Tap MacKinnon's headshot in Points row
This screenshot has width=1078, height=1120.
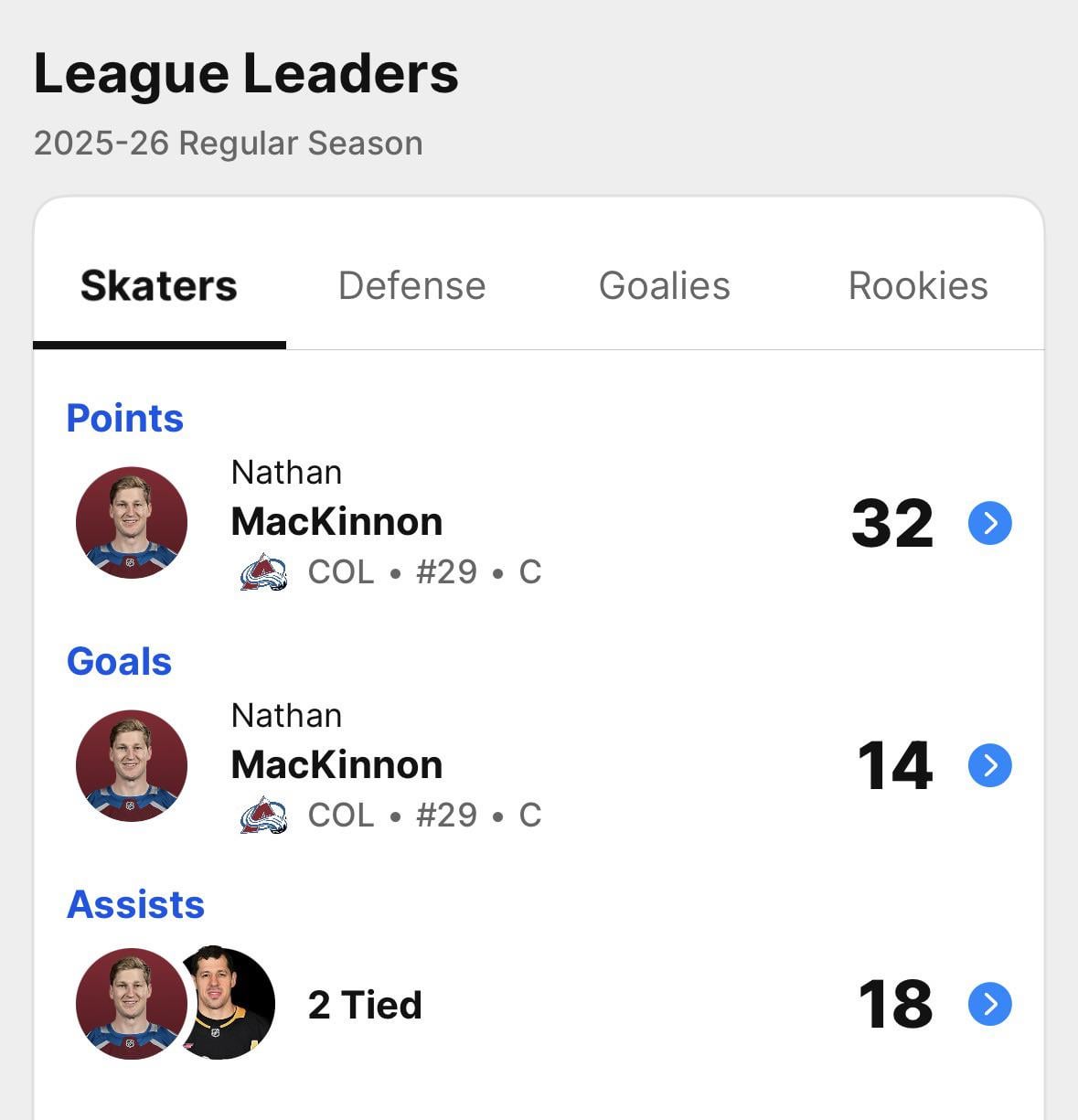[132, 523]
